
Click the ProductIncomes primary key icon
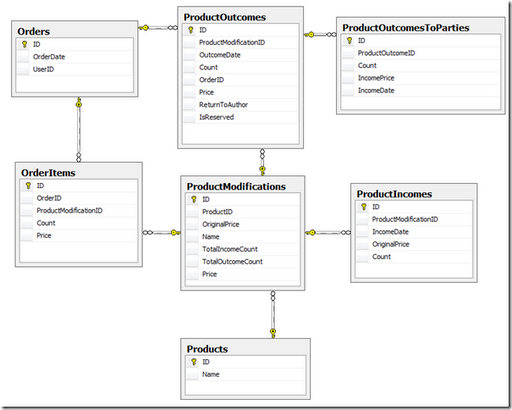[x=364, y=207]
